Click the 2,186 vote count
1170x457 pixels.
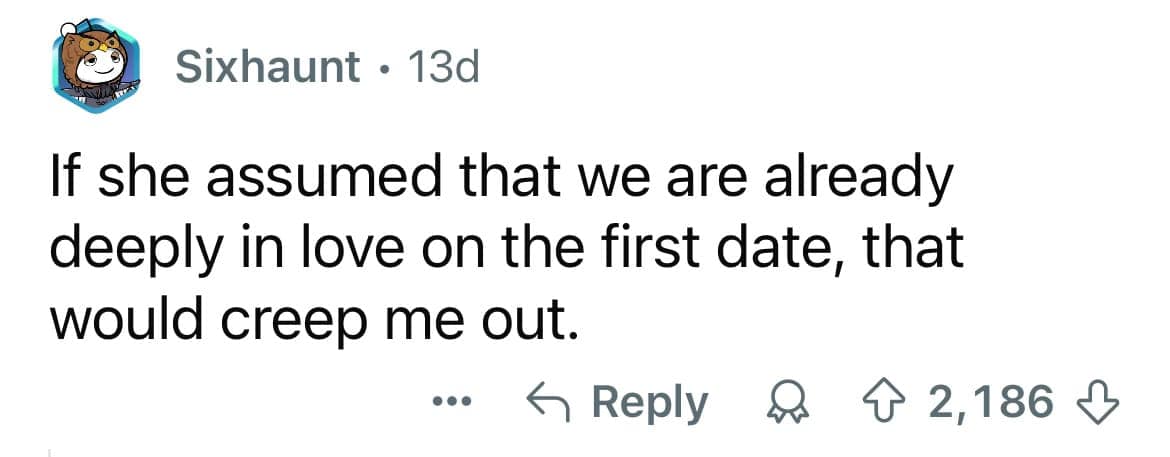tap(990, 402)
